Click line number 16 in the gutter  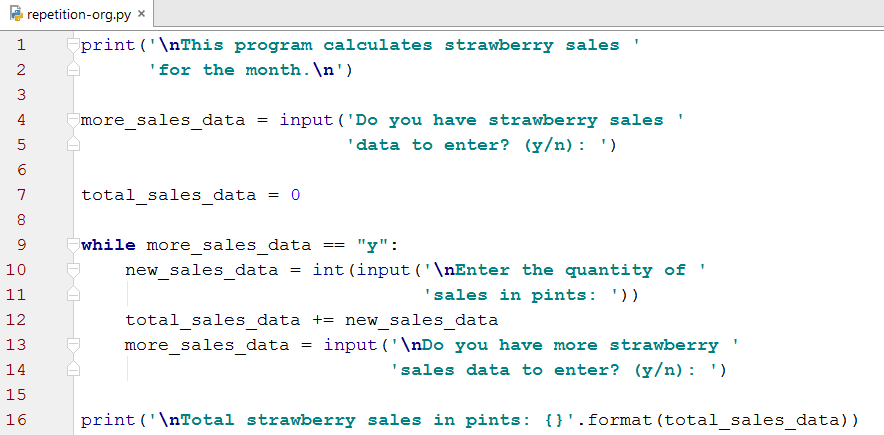tap(21, 420)
